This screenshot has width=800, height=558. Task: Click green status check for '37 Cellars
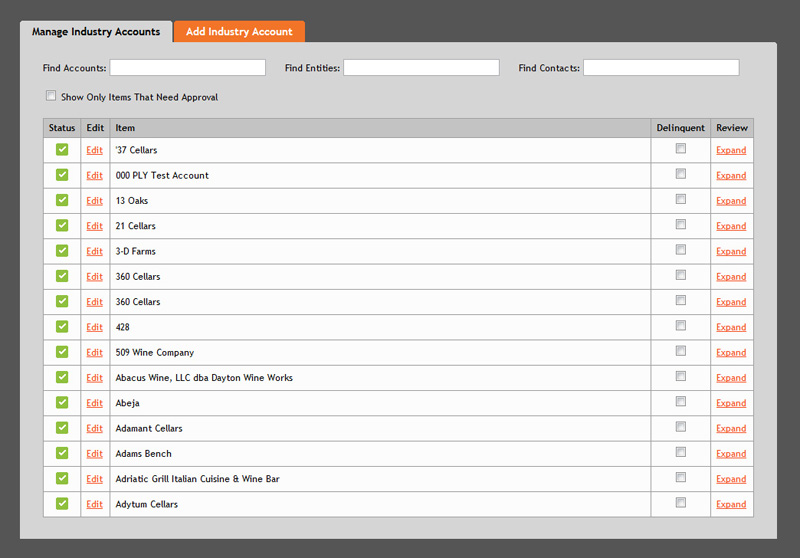click(x=62, y=149)
